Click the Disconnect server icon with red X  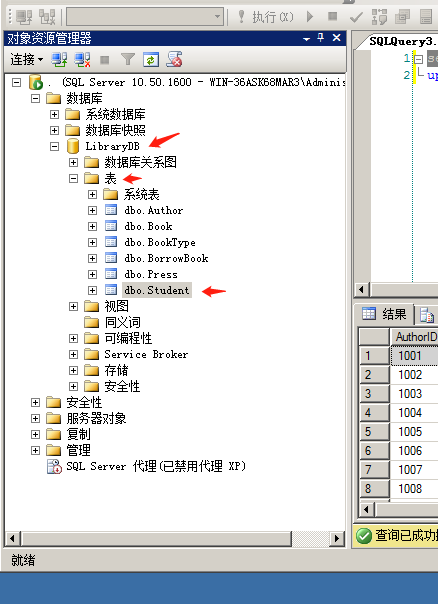(82, 60)
